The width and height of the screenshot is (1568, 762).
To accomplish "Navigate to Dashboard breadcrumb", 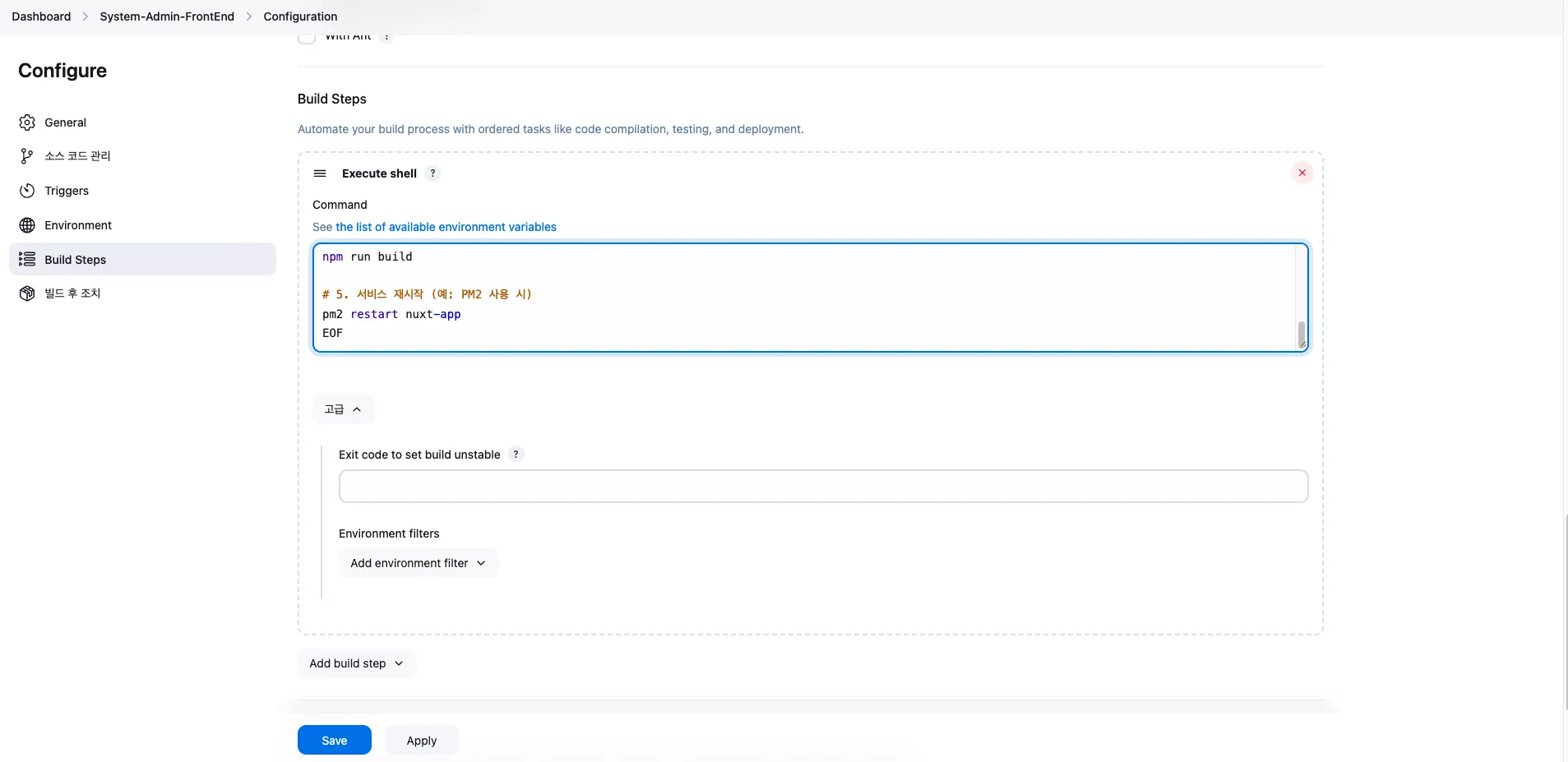I will 41,16.
